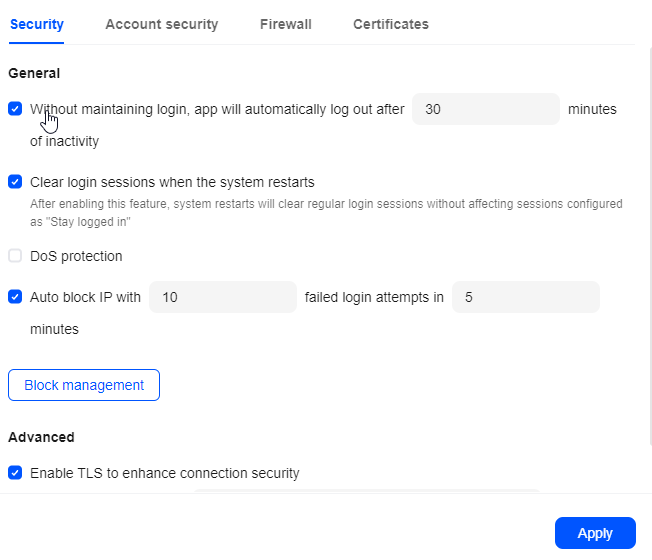Click the automatic logout label text
The image size is (652, 560).
[x=217, y=109]
